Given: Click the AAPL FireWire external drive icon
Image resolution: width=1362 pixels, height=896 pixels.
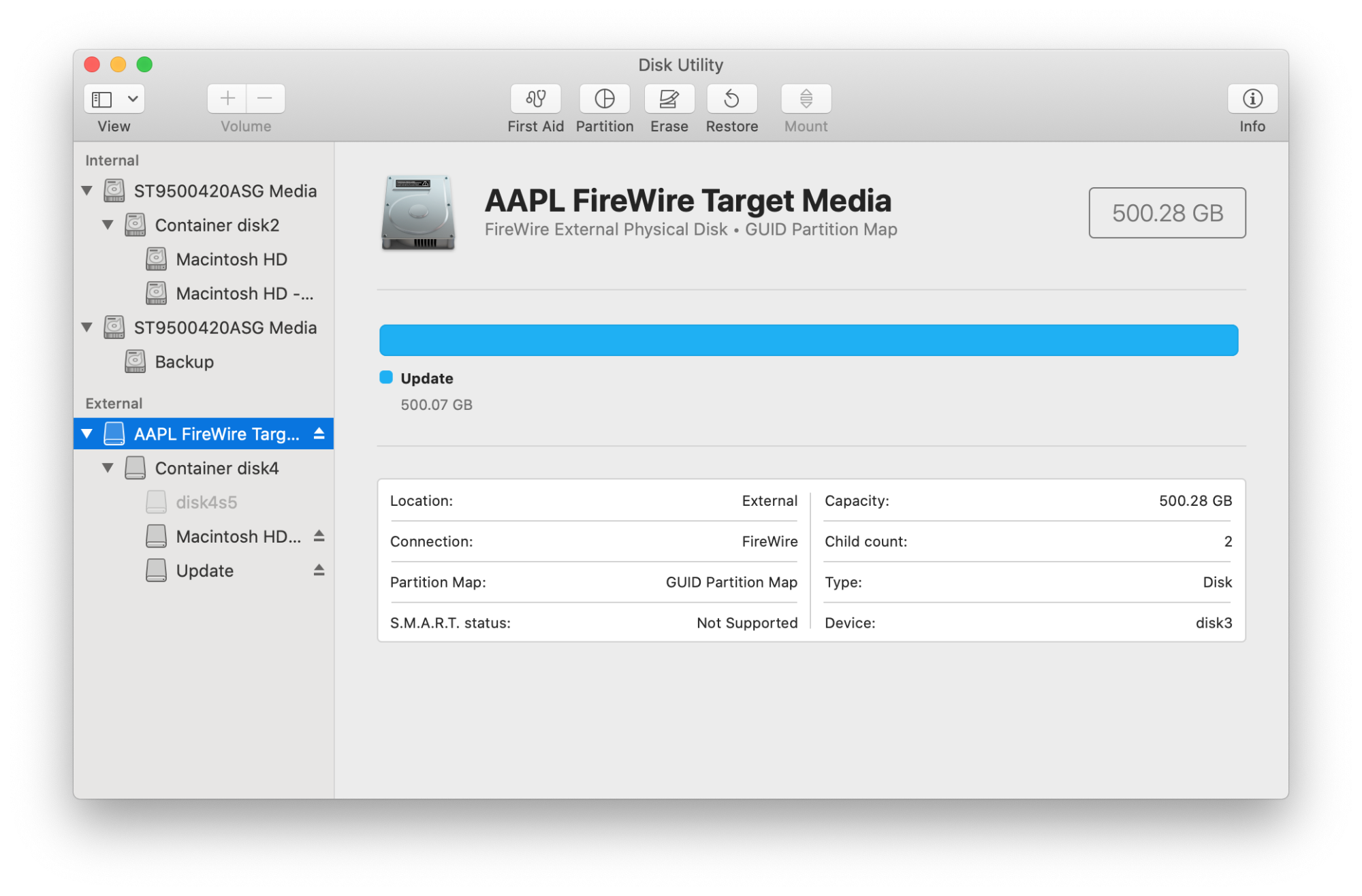Looking at the screenshot, I should pos(114,434).
